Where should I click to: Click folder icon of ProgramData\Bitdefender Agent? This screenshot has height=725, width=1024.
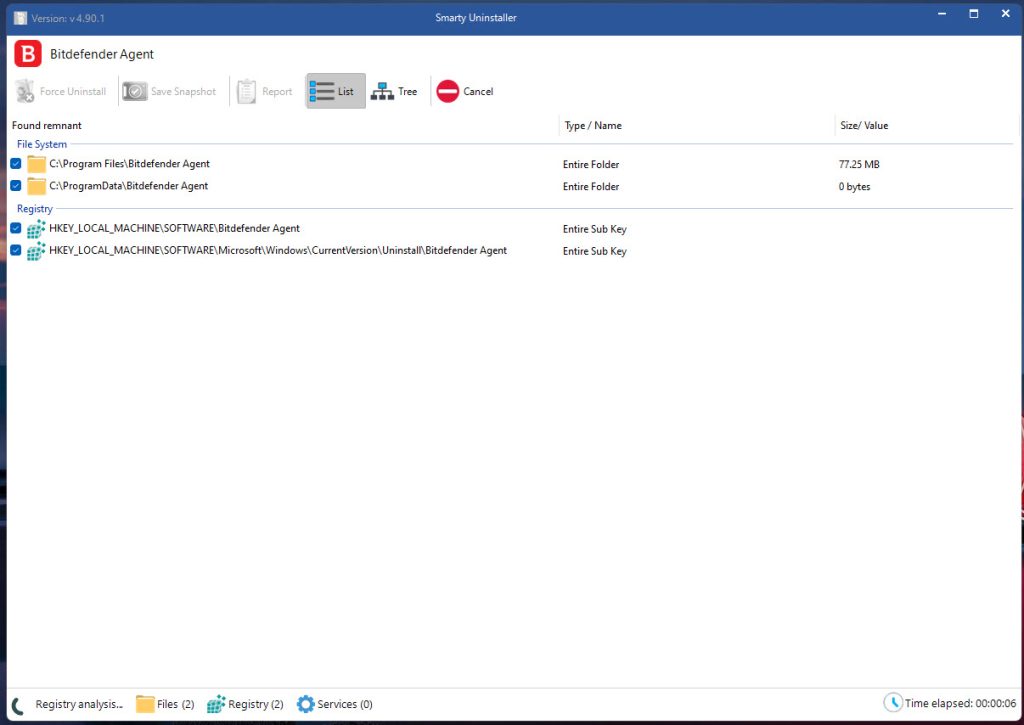(37, 187)
